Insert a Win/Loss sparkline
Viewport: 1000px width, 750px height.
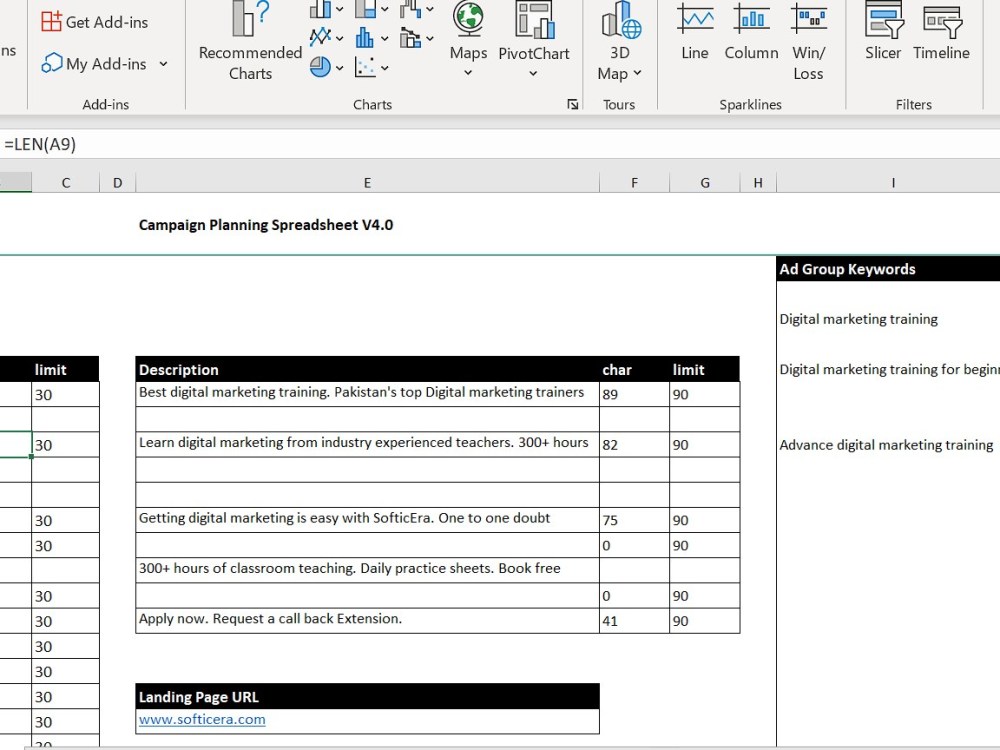[808, 41]
